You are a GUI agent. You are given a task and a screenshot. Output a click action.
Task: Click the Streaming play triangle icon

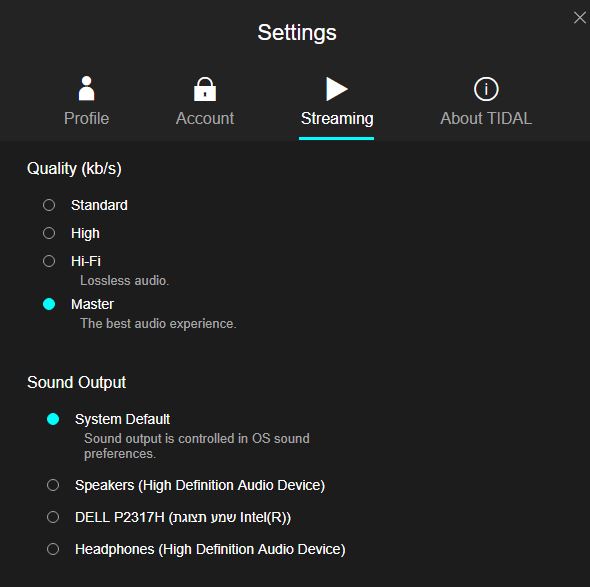coord(337,89)
